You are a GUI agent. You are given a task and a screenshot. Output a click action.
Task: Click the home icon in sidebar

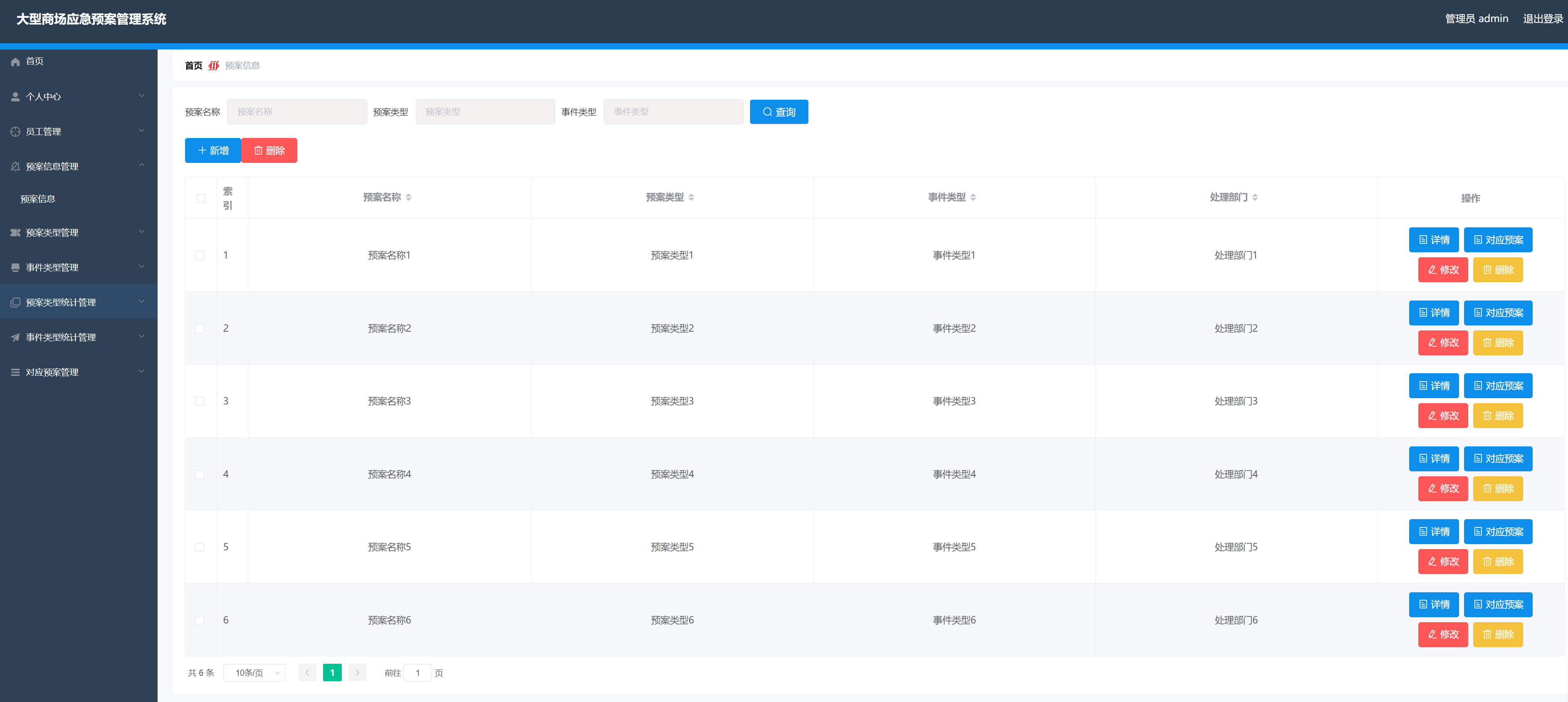15,62
